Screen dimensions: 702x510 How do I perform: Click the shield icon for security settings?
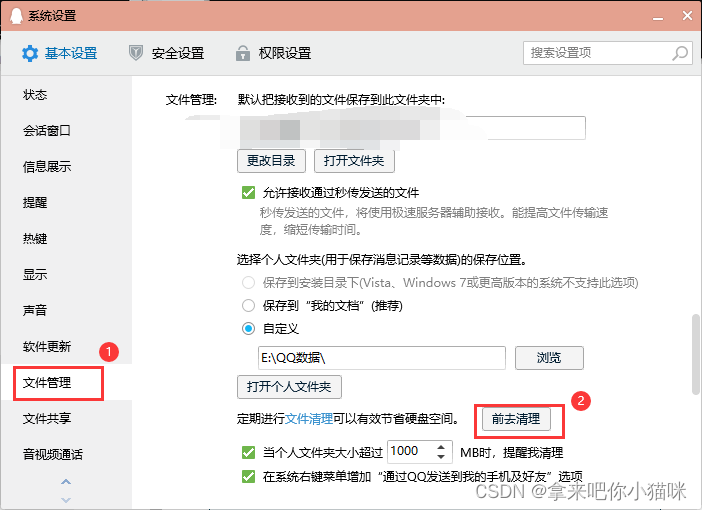click(136, 53)
